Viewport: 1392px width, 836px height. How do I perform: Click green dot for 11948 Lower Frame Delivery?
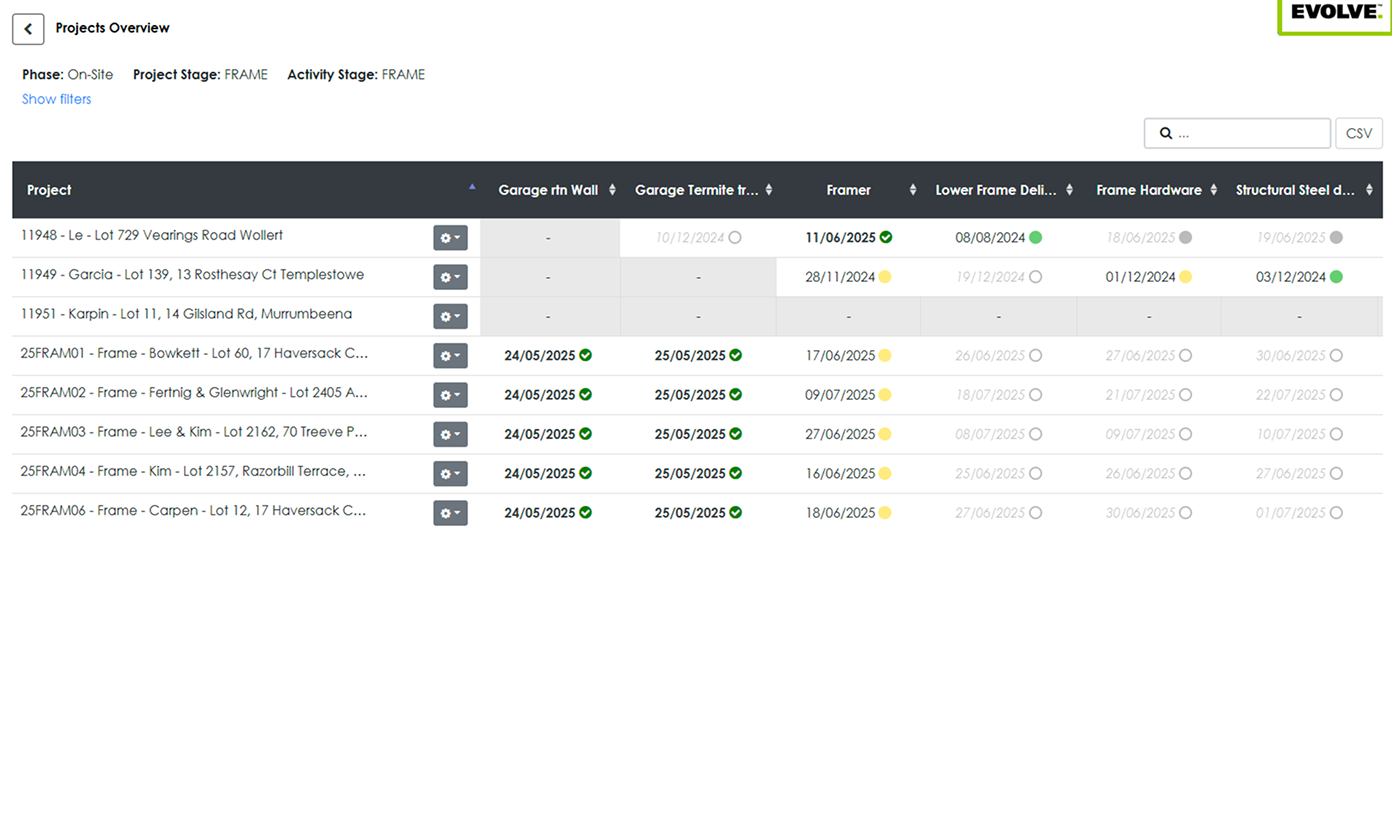pos(1036,237)
